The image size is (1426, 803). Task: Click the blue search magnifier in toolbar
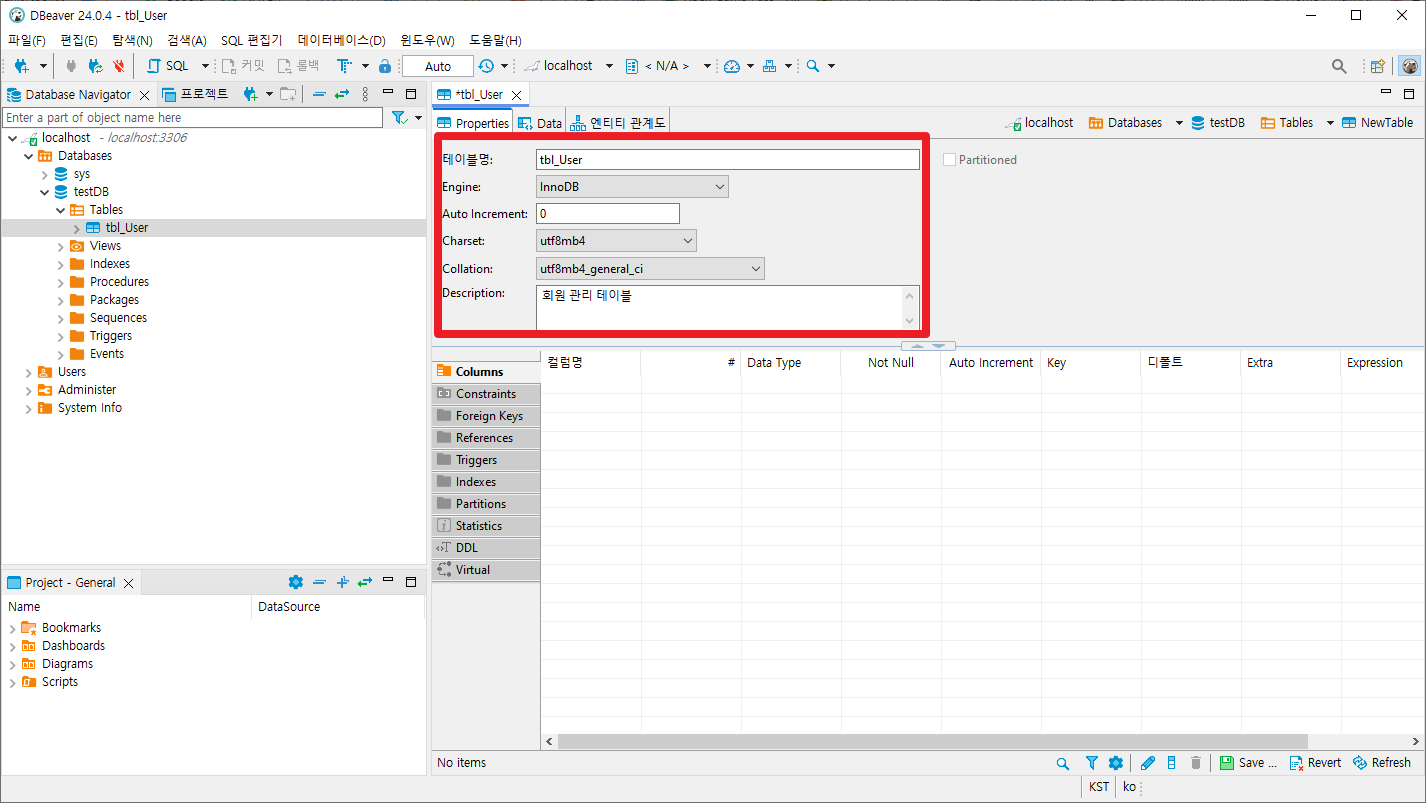(813, 66)
